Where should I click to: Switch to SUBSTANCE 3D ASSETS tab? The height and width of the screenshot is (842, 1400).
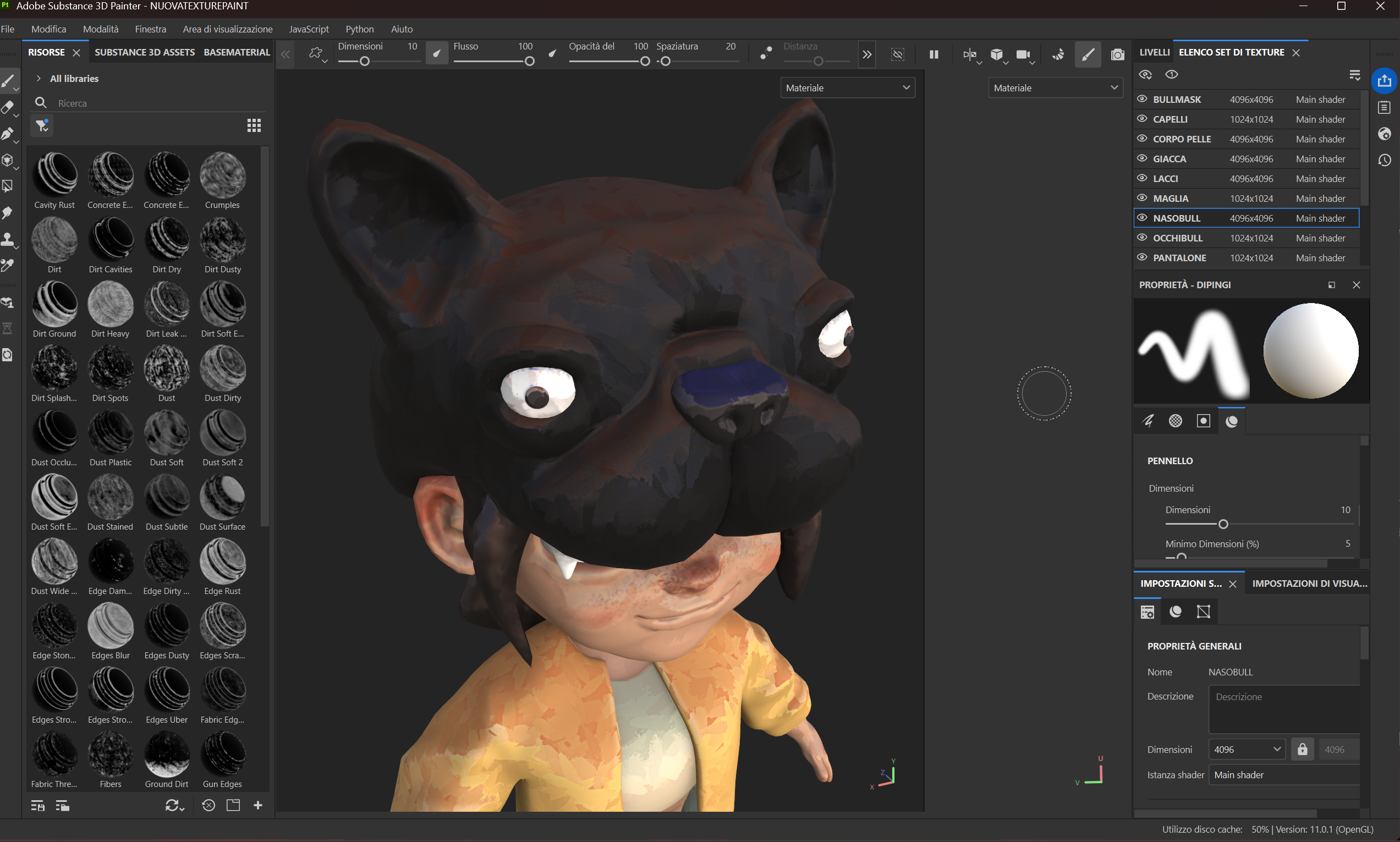pyautogui.click(x=145, y=52)
